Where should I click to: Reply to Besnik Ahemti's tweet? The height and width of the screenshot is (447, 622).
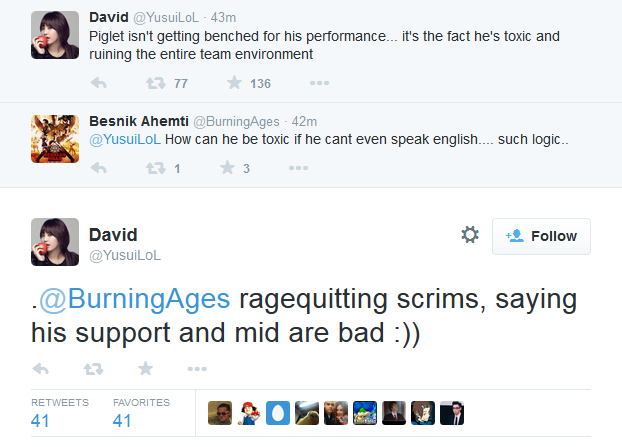[x=98, y=168]
